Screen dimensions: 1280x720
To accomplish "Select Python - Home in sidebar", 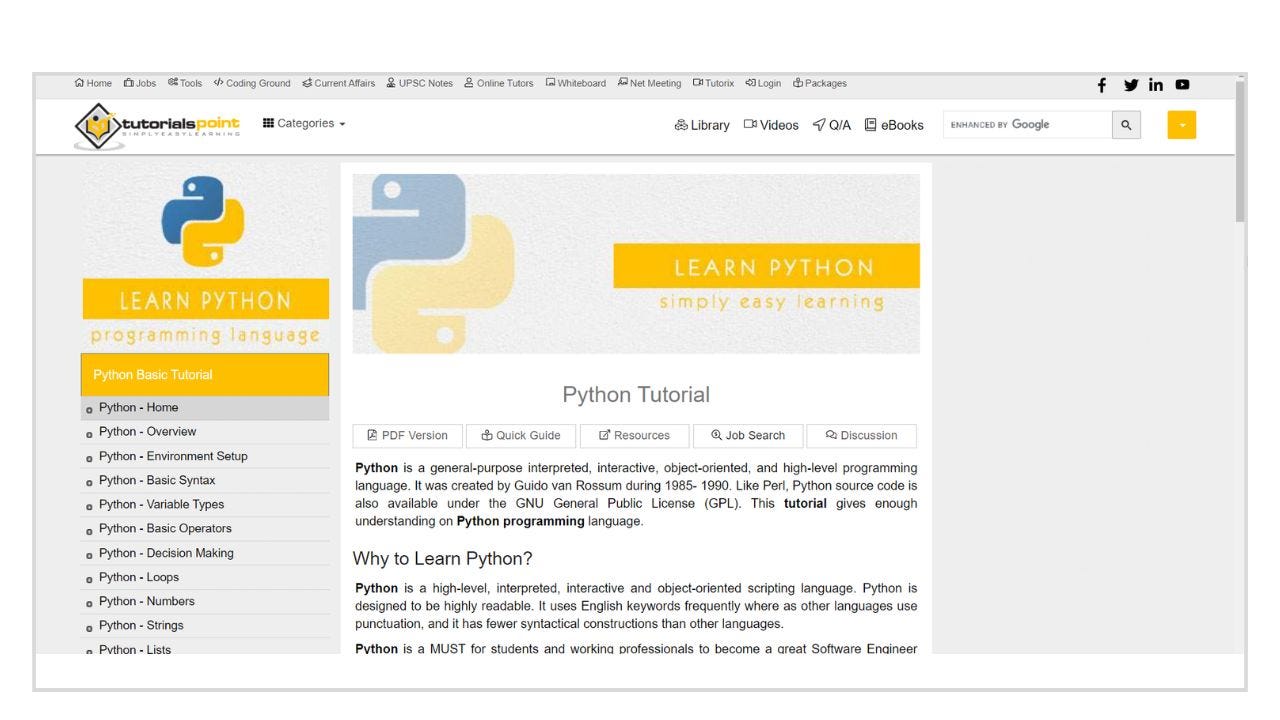I will (205, 408).
